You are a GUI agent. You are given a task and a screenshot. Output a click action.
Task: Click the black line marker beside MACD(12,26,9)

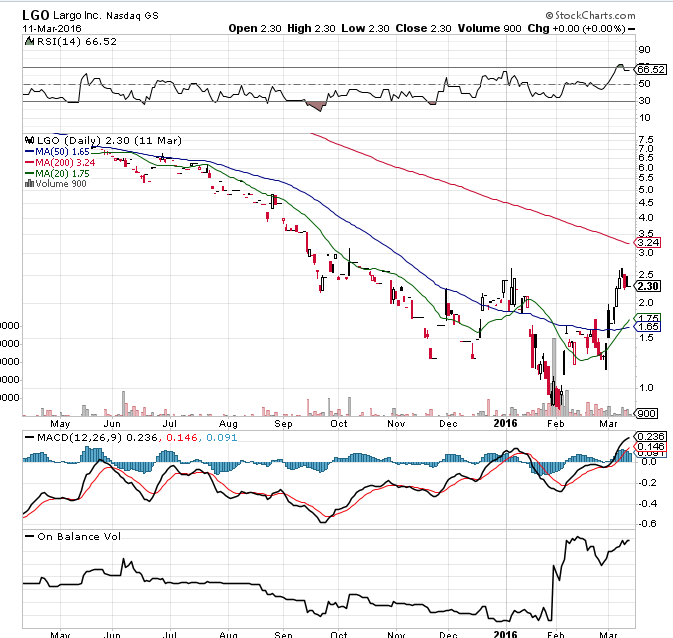coord(30,437)
